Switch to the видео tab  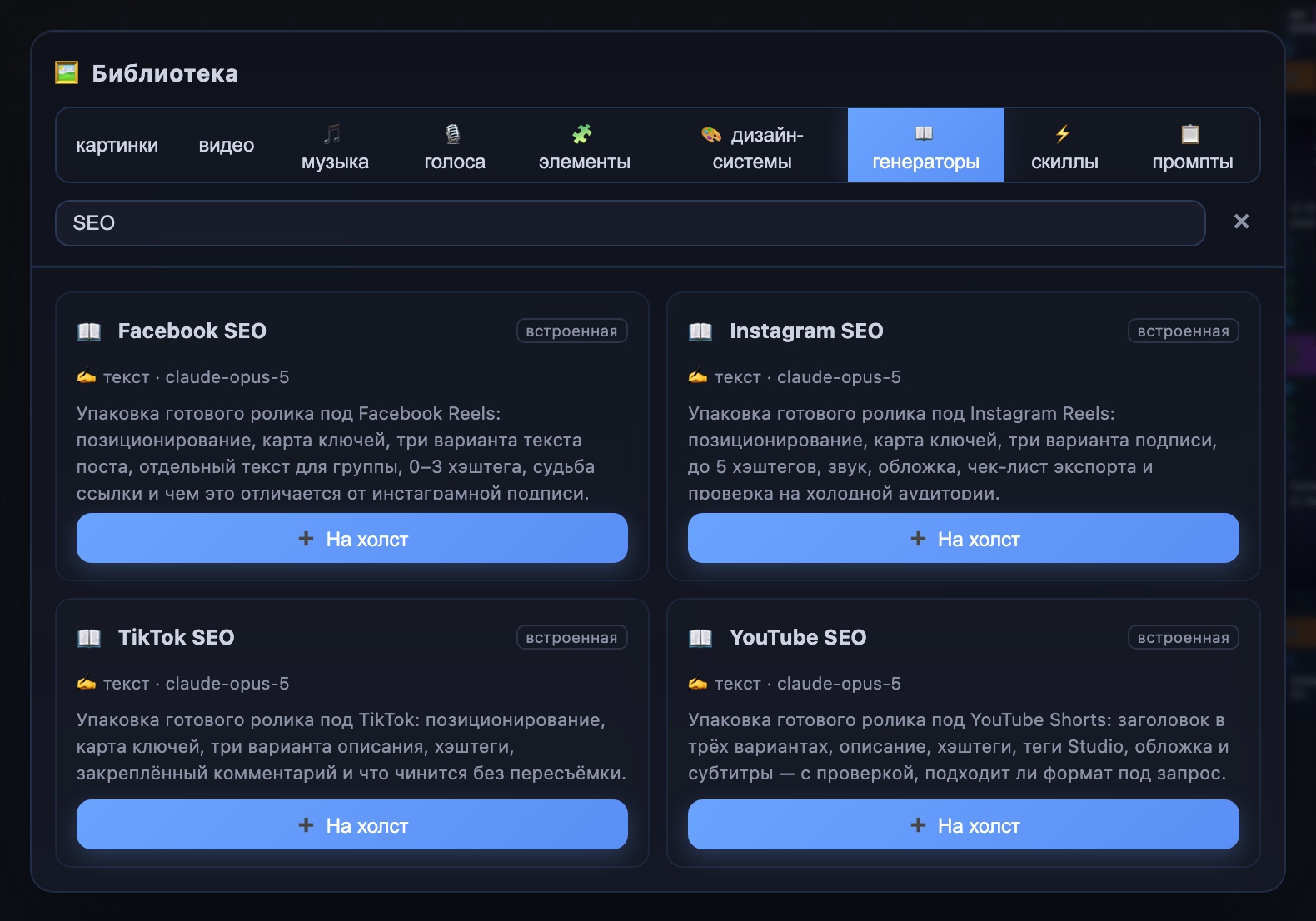227,145
